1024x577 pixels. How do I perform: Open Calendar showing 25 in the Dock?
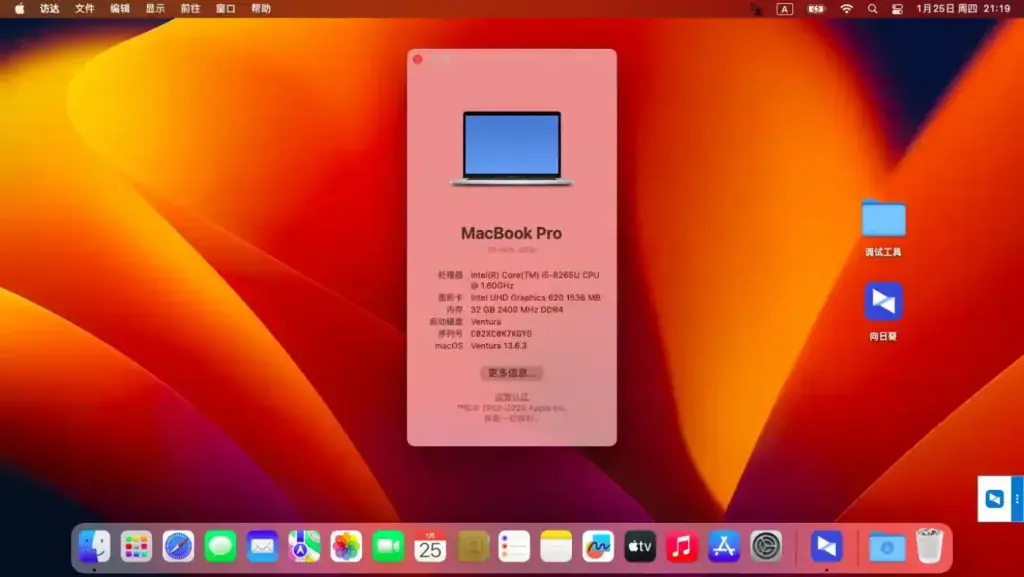click(x=430, y=546)
